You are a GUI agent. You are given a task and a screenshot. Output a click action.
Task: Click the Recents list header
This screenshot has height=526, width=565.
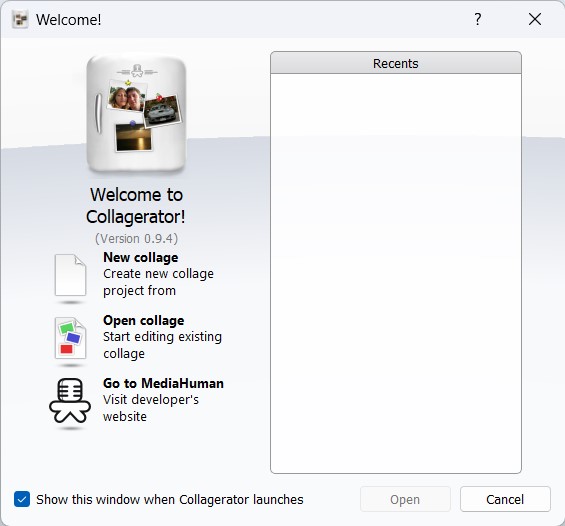396,63
